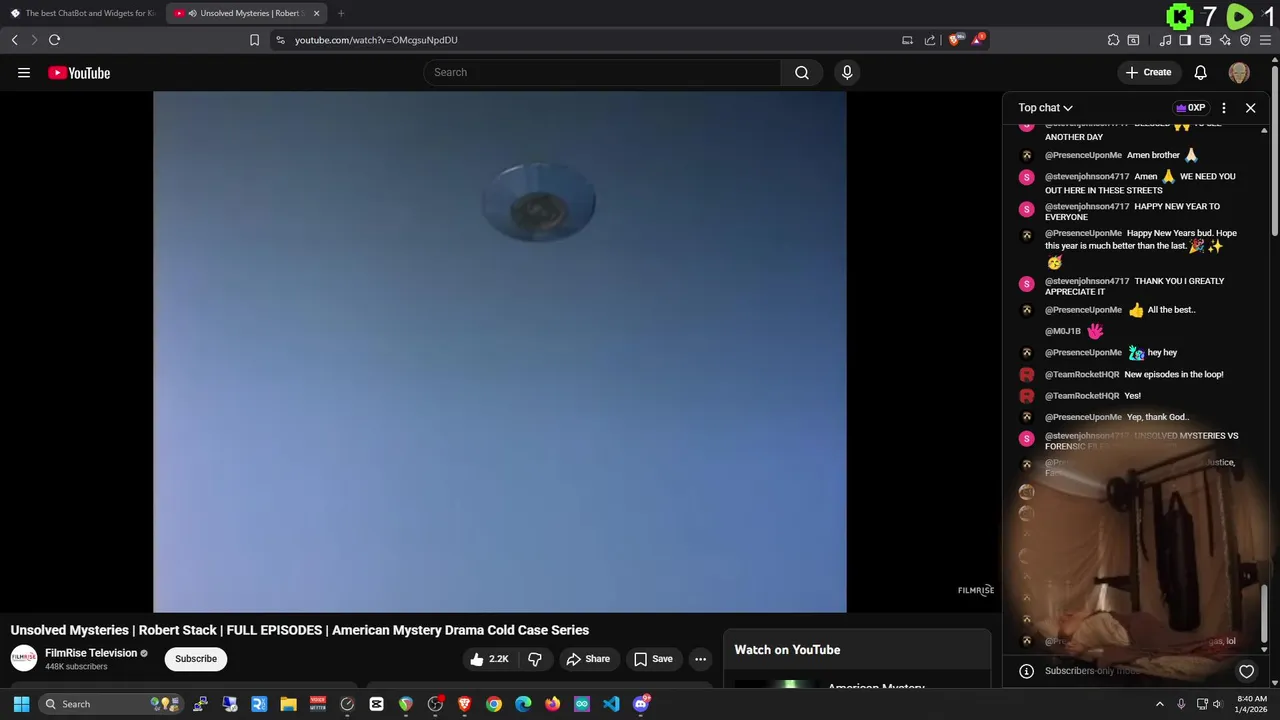Dislike the video with thumbs down
This screenshot has width=1280, height=720.
[x=535, y=659]
